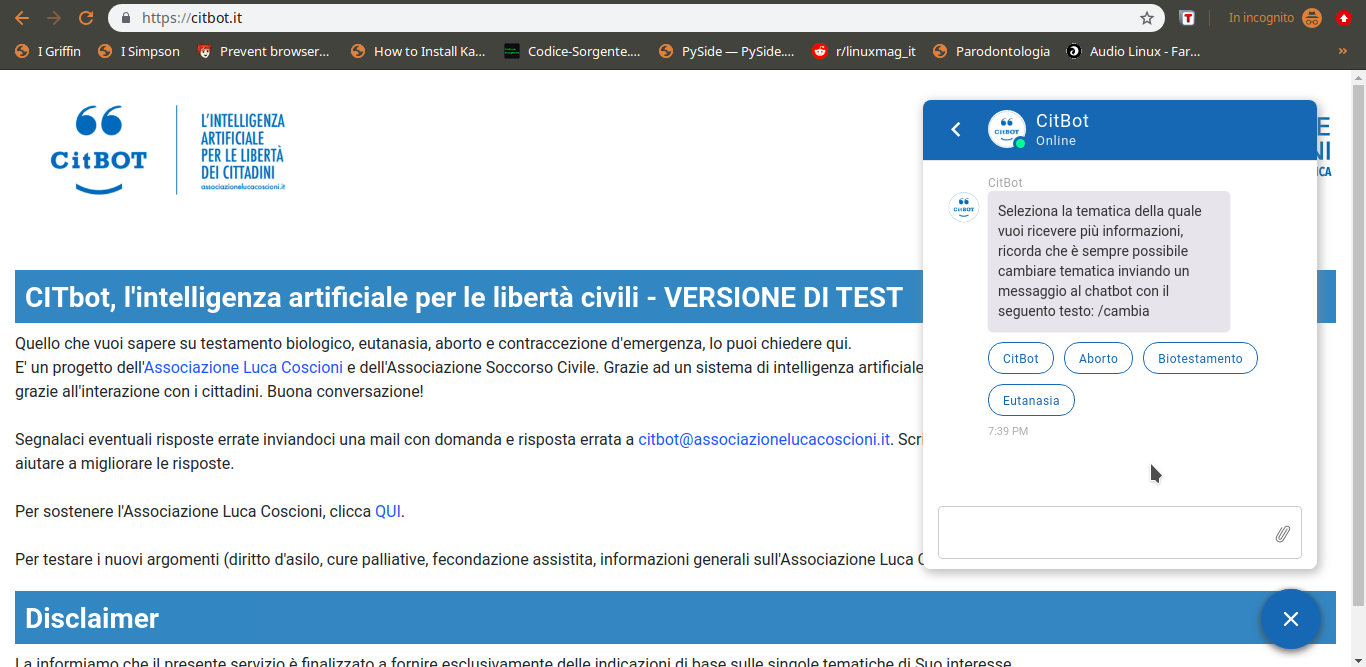Open the r/linuxmag_it bookmark

(x=864, y=51)
